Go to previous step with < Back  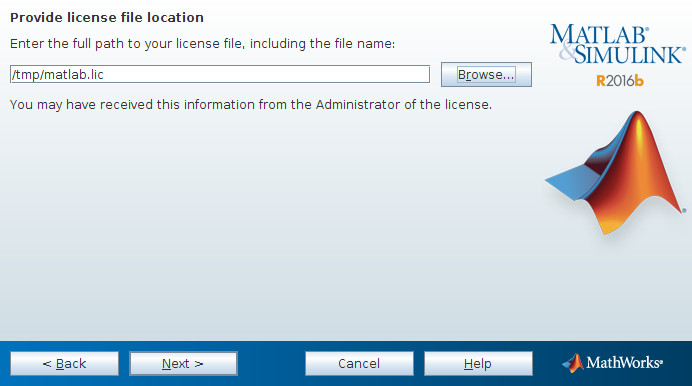point(64,364)
